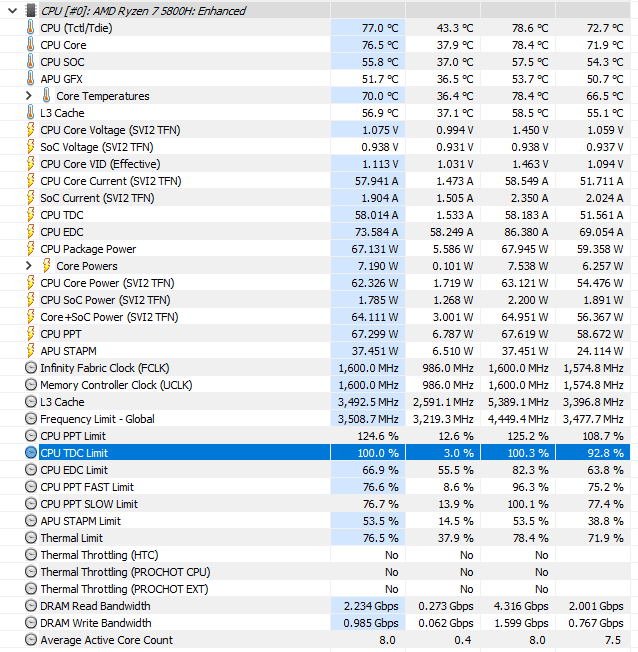
Task: Click lightning icon beside CPU Core Power (SVI2 TFN)
Action: (30, 283)
